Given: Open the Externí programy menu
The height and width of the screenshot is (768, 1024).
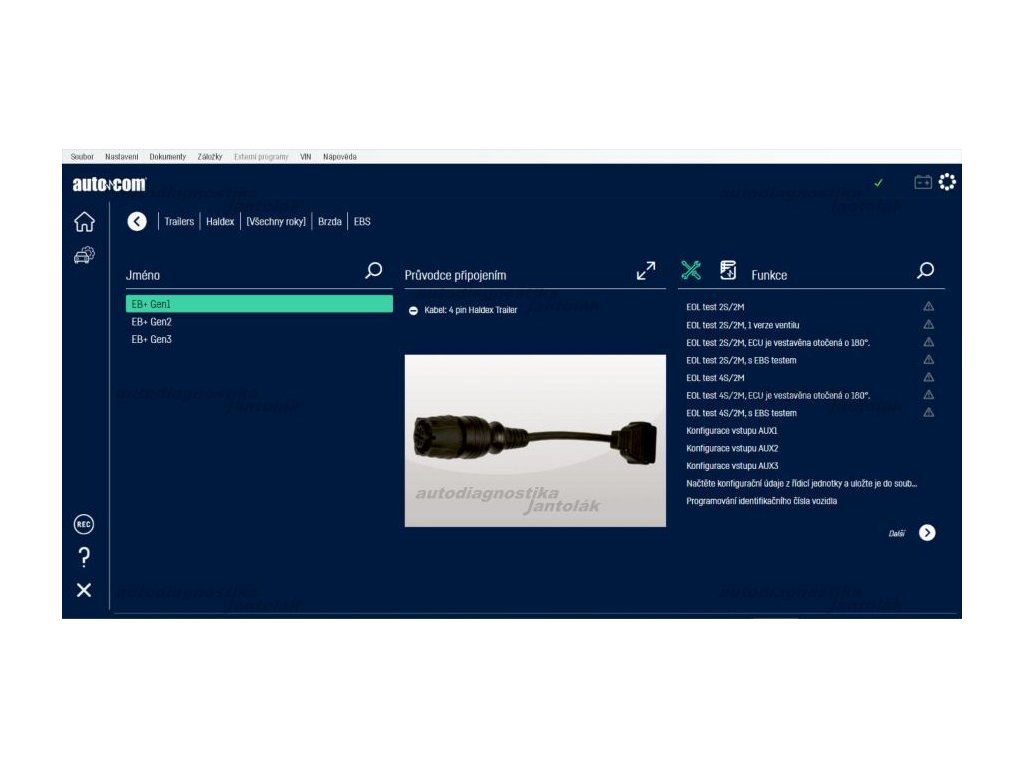Looking at the screenshot, I should [x=261, y=157].
